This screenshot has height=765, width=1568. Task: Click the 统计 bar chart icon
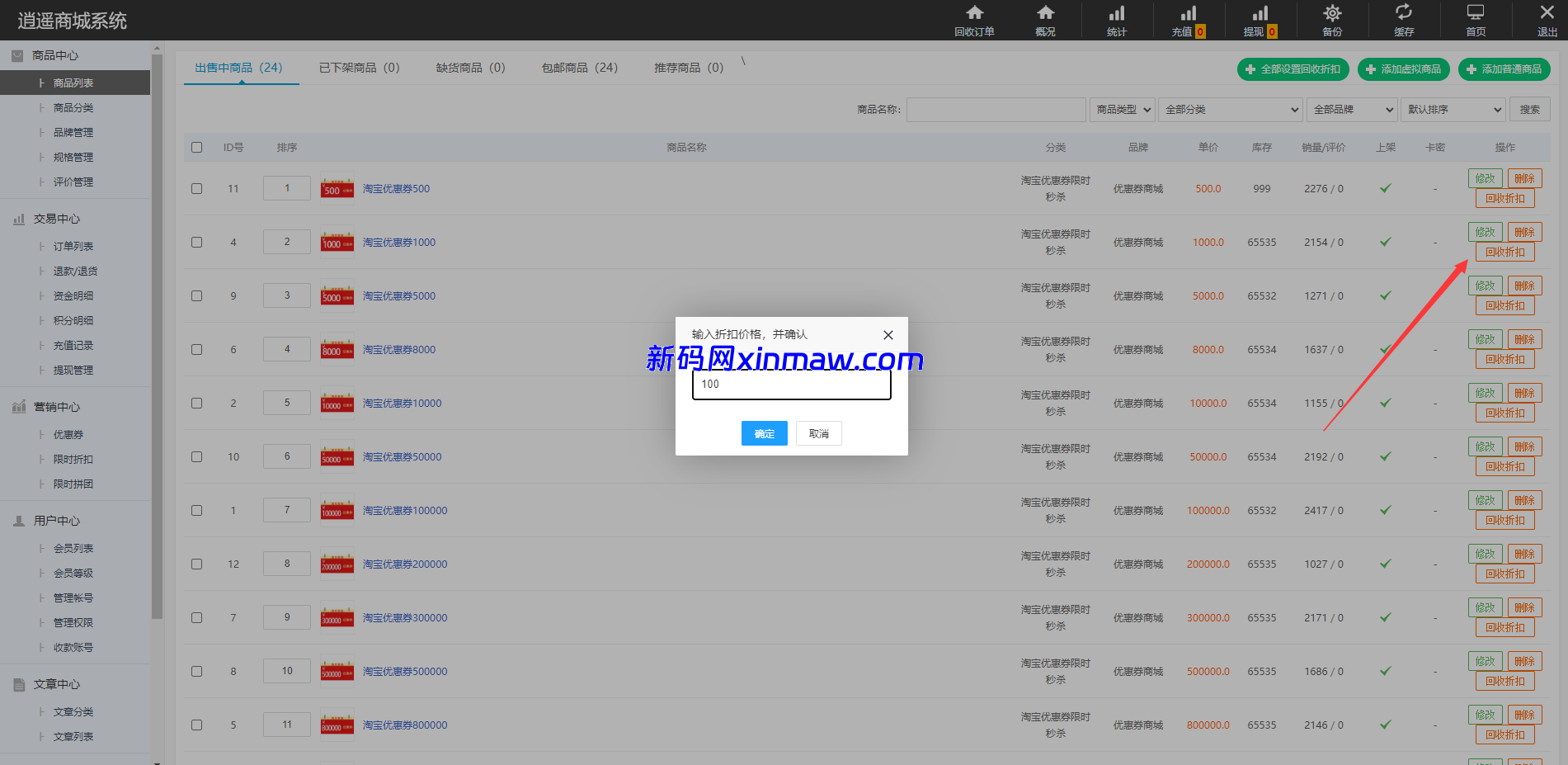(1116, 13)
